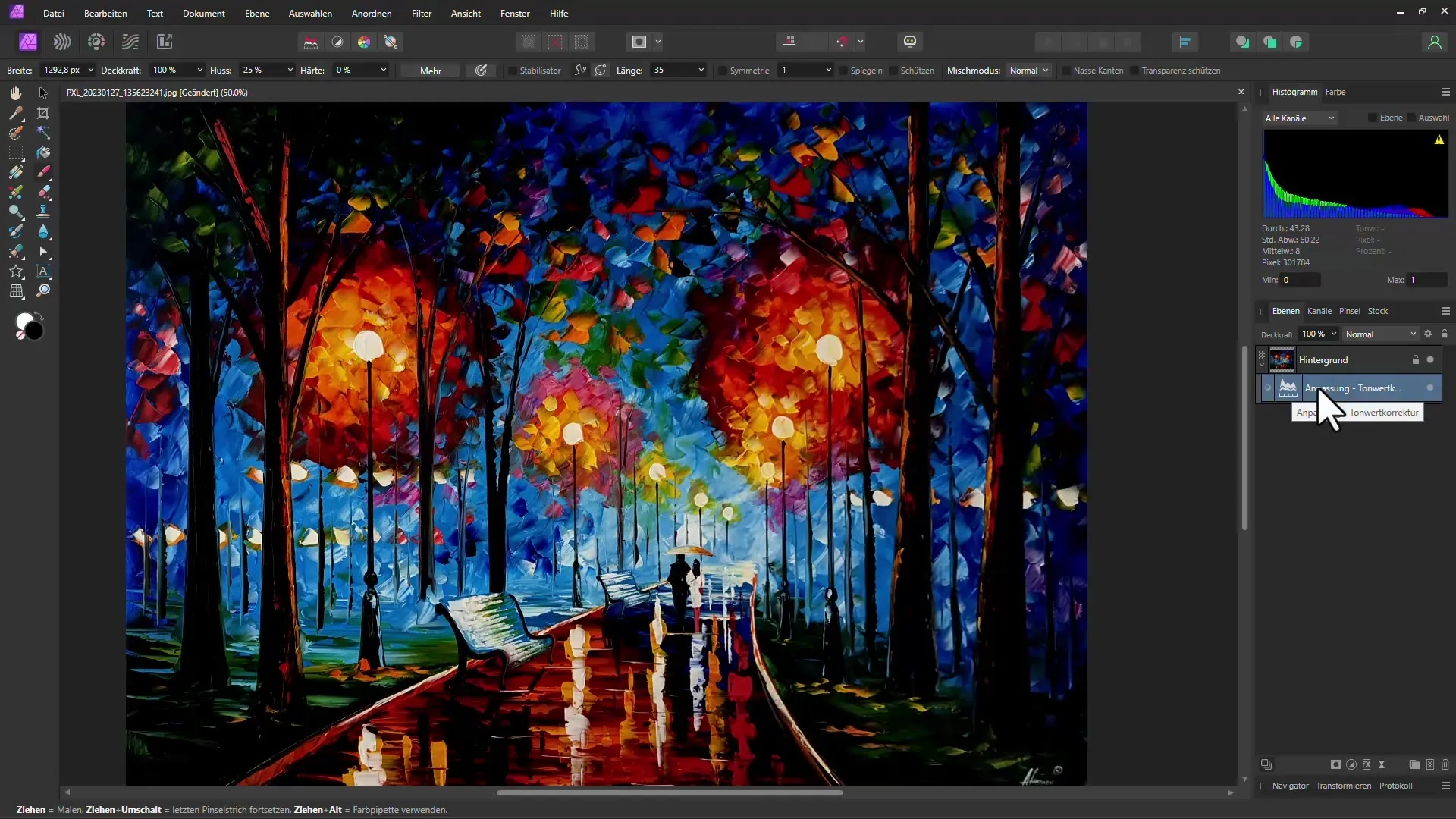Screen dimensions: 1456x819
Task: Select the Gradient tool
Action: (15, 172)
